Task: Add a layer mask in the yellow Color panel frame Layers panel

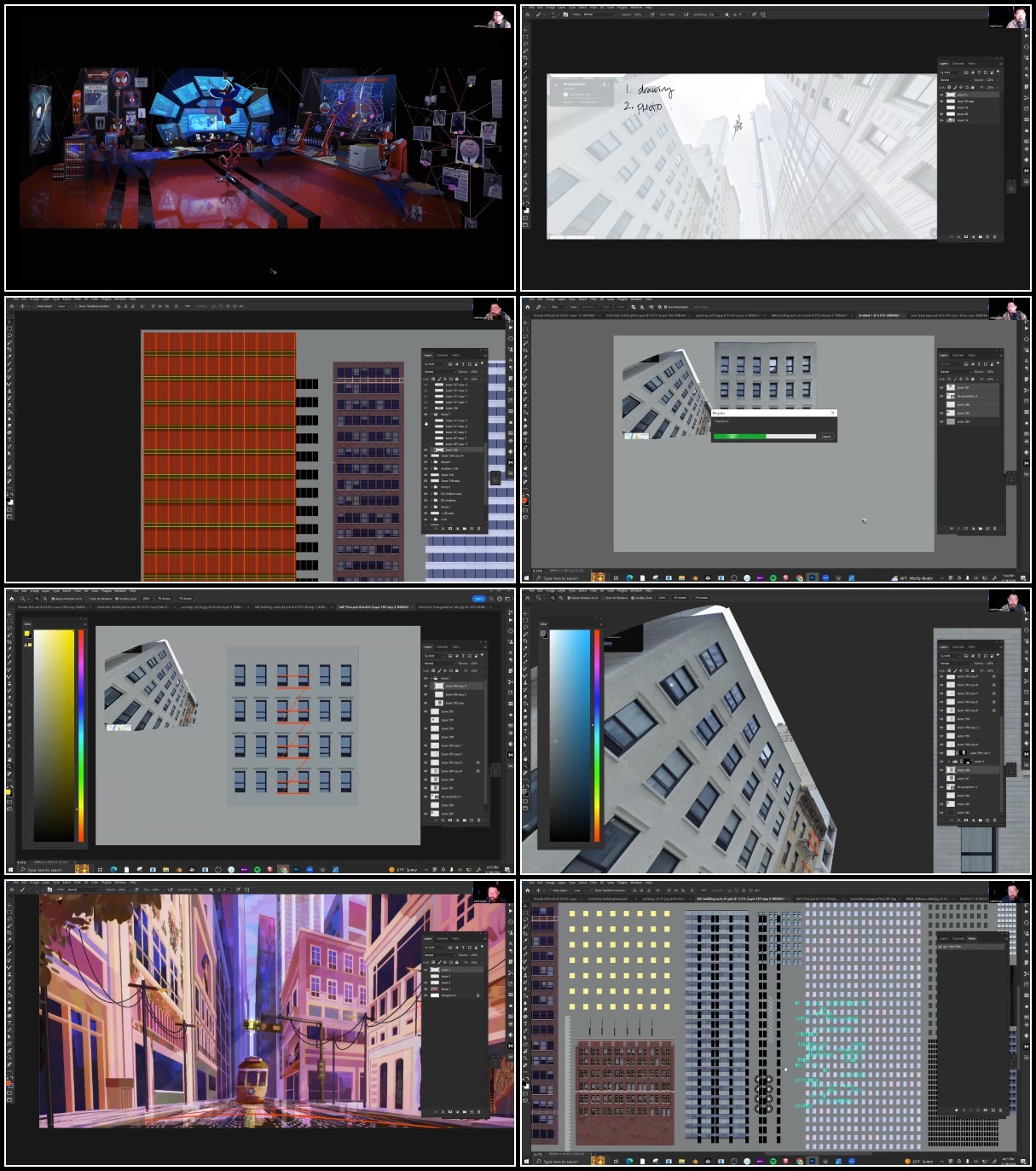Action: (x=450, y=820)
